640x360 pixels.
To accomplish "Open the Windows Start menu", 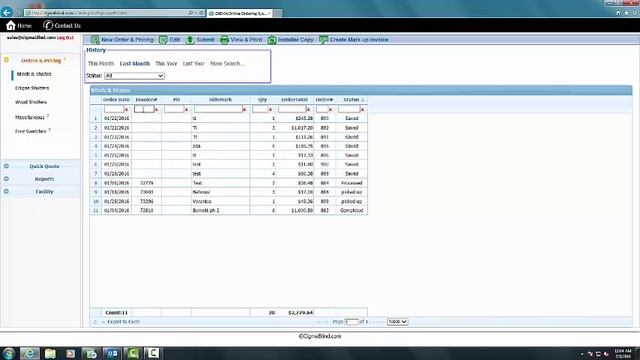I will 9,353.
